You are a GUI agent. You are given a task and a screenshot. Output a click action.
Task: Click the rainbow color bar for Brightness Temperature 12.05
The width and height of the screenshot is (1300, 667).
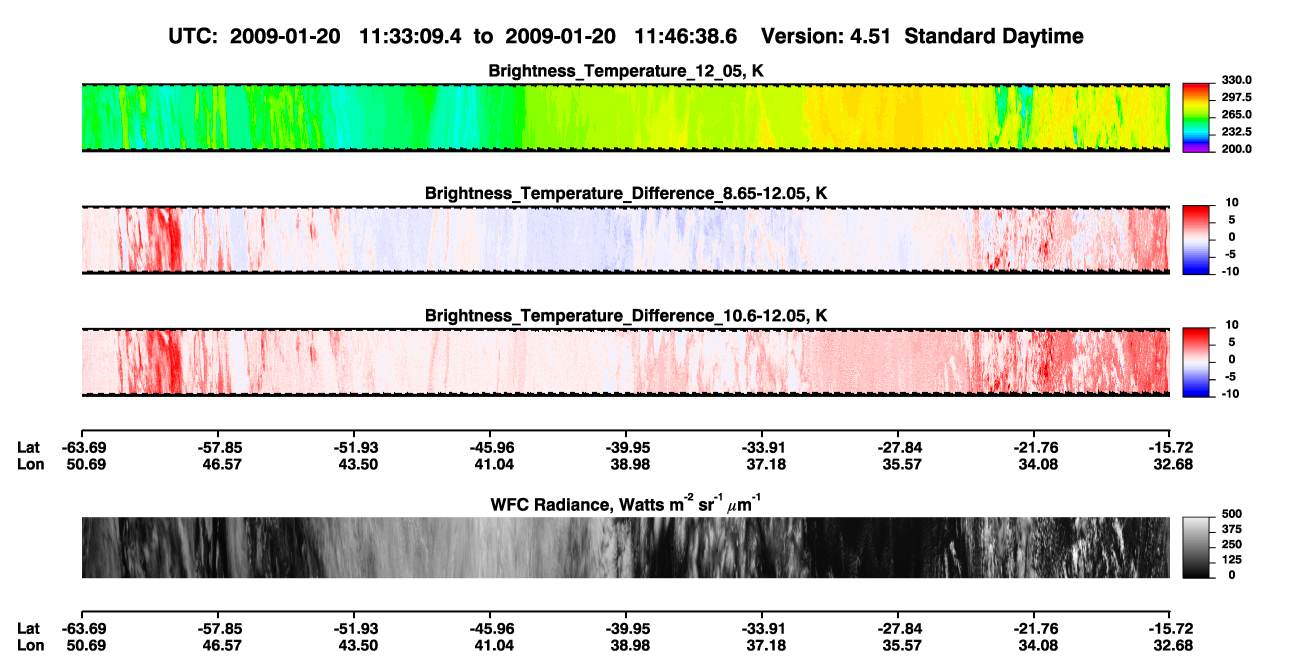1197,118
